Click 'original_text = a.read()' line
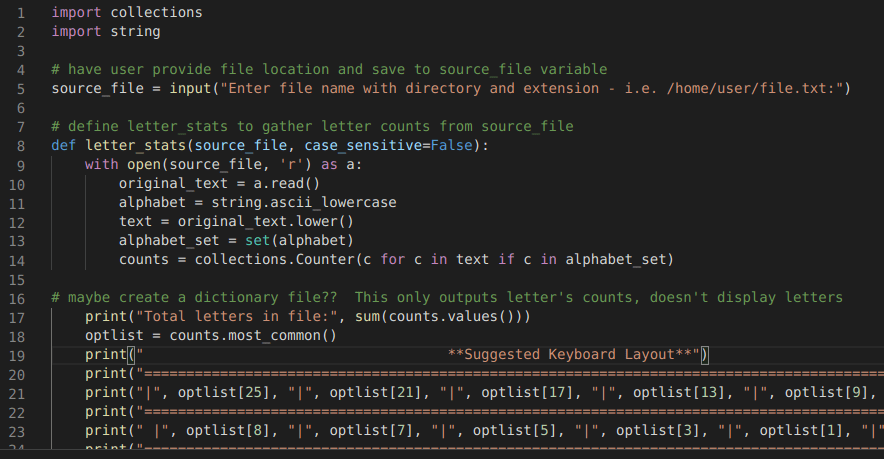The image size is (884, 459). pos(218,183)
